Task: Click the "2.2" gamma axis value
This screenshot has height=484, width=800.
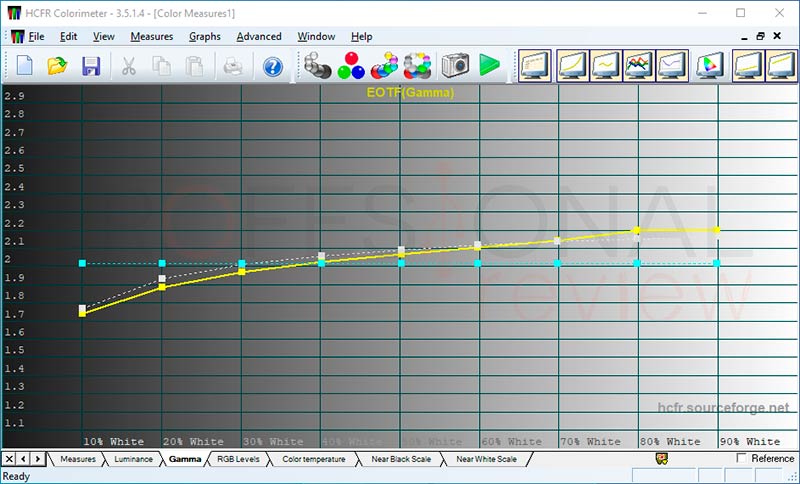Action: tap(14, 223)
